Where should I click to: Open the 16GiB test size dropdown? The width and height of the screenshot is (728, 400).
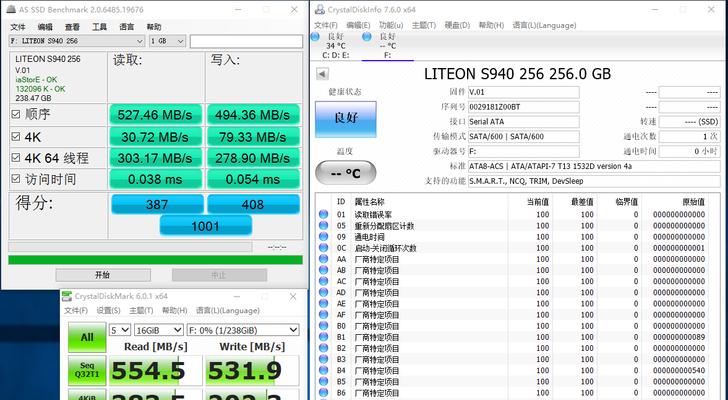click(159, 330)
